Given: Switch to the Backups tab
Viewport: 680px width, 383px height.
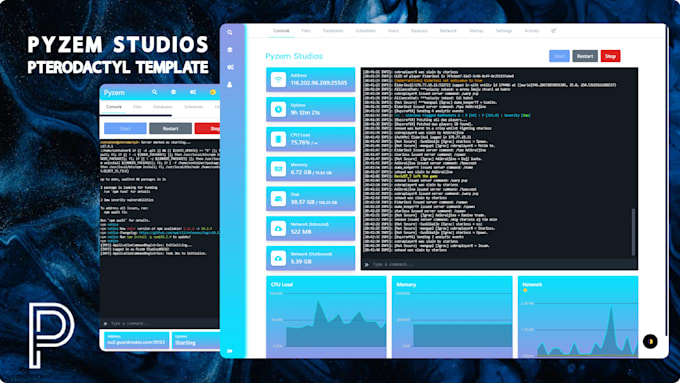Looking at the screenshot, I should (x=419, y=31).
